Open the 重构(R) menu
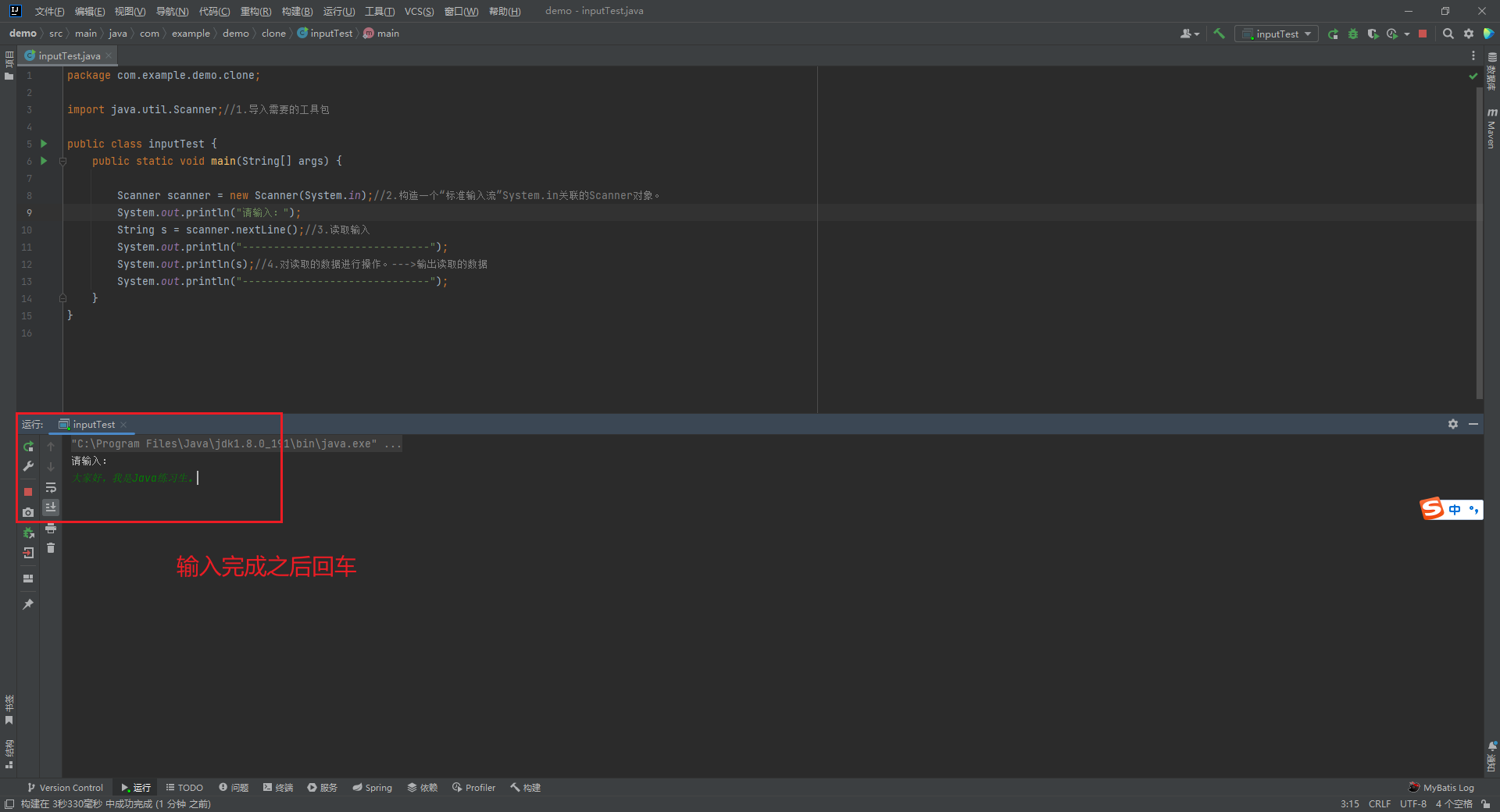The height and width of the screenshot is (812, 1500). pos(255,11)
